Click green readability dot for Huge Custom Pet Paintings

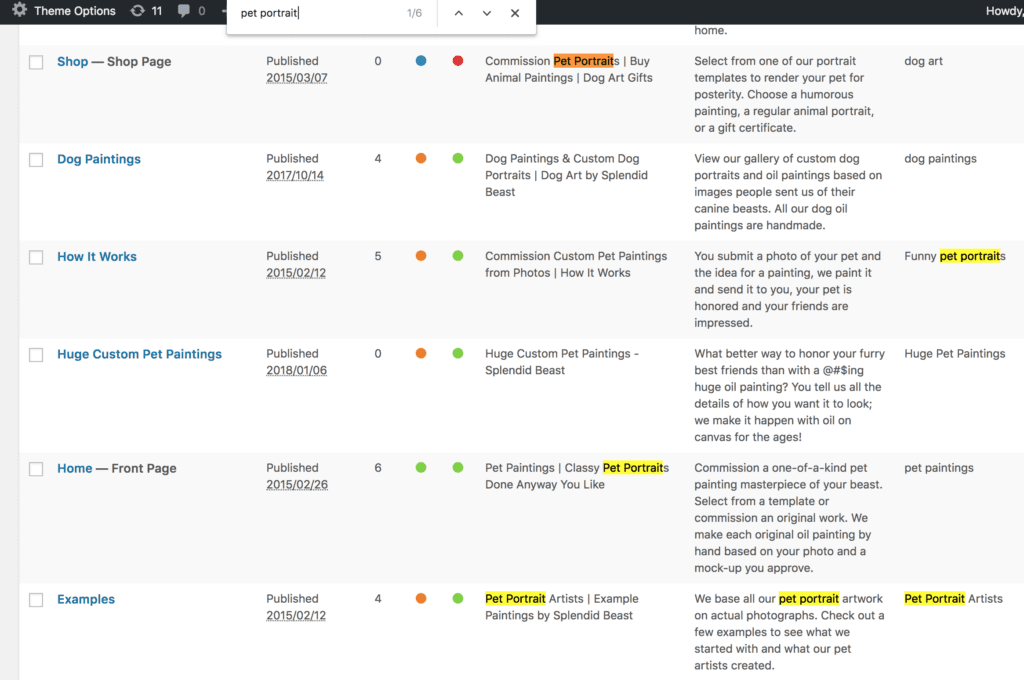(458, 353)
